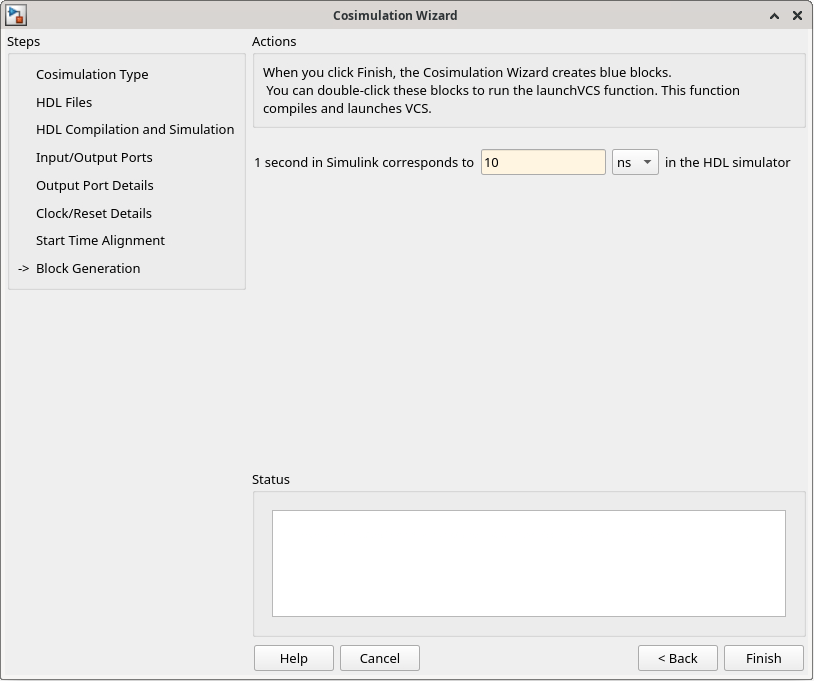This screenshot has width=814, height=681.
Task: Cancel the Cosimulation Wizard
Action: coord(379,658)
